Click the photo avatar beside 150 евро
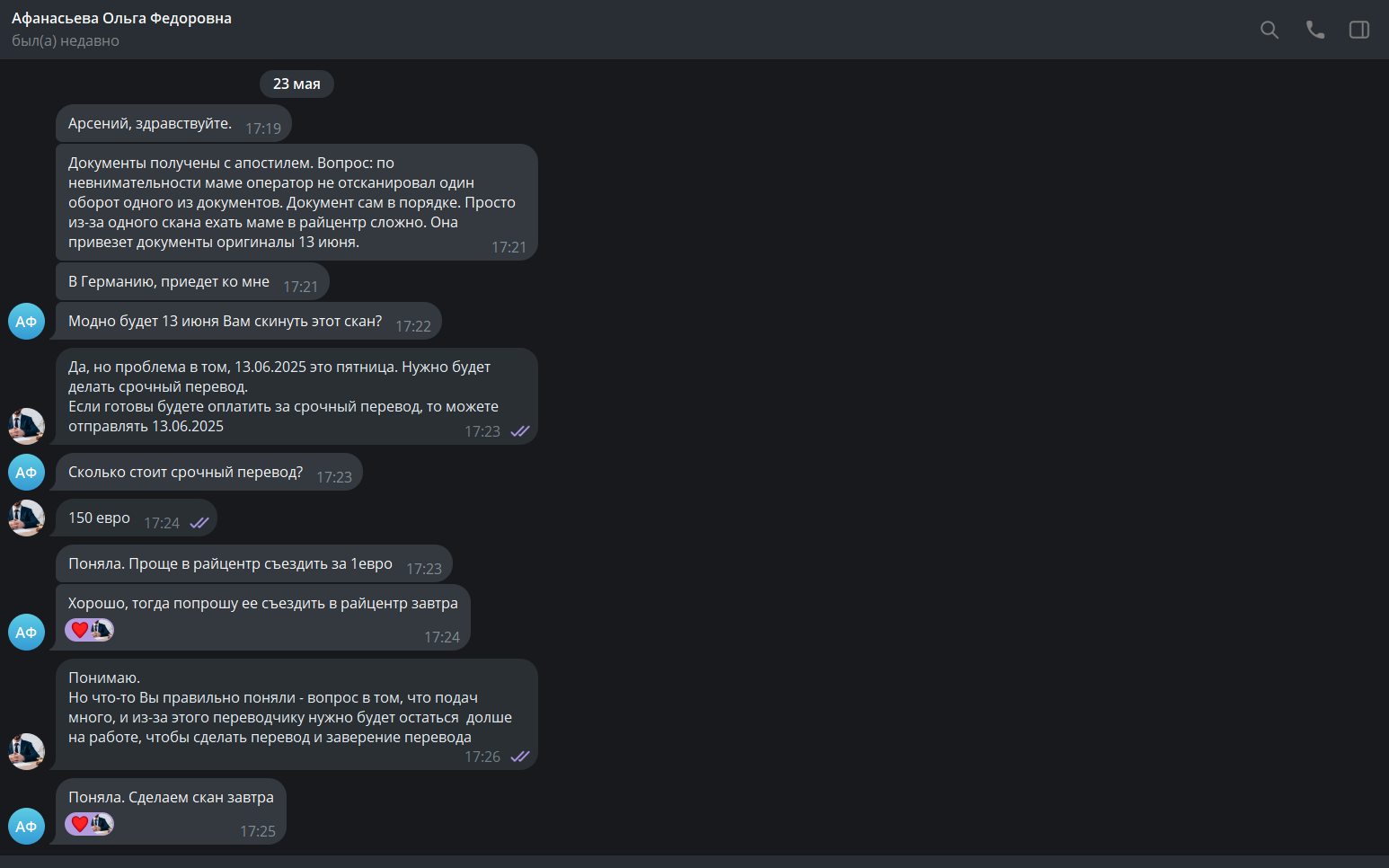Image resolution: width=1389 pixels, height=868 pixels. coord(26,518)
